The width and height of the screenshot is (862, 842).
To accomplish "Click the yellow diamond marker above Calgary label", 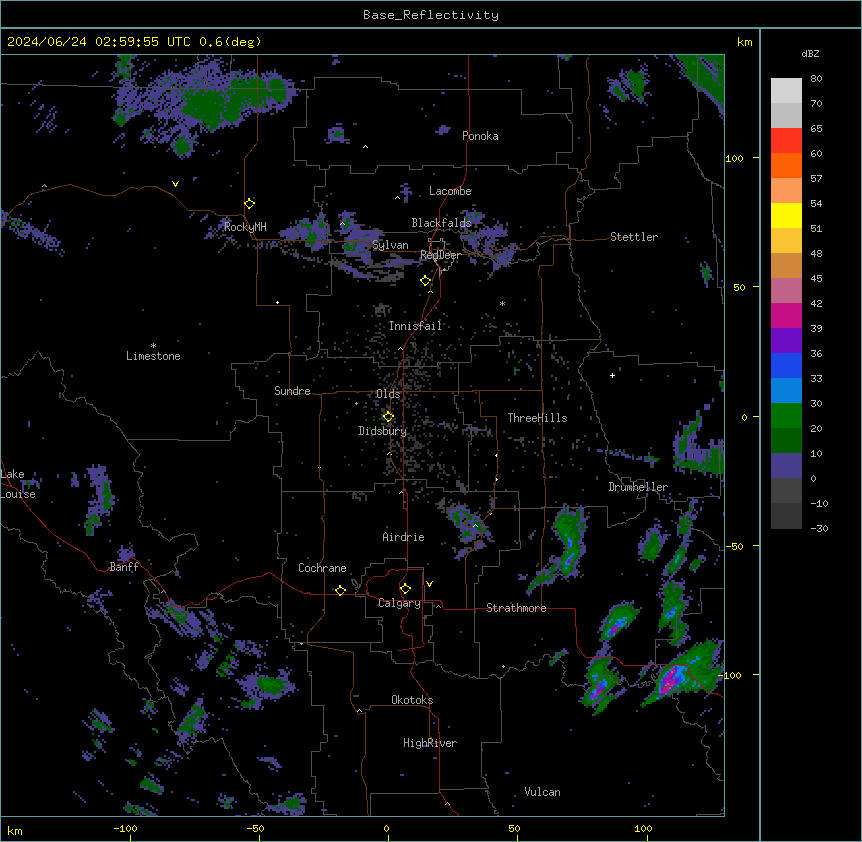I will (x=405, y=589).
